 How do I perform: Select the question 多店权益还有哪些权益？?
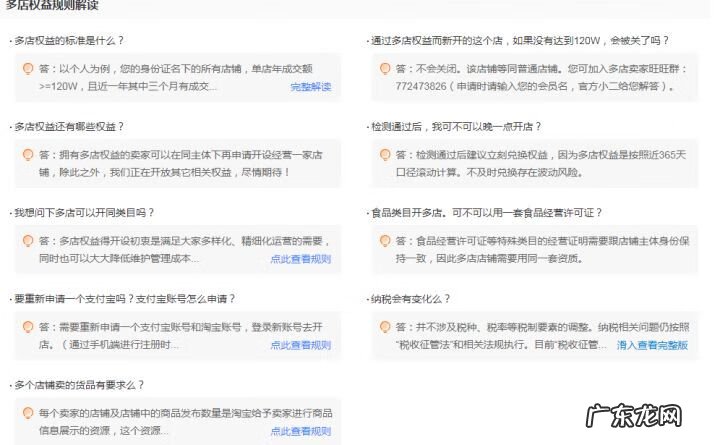69,127
